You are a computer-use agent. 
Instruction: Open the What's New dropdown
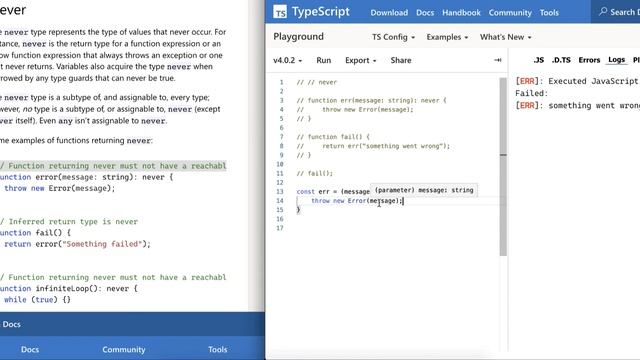pos(506,37)
